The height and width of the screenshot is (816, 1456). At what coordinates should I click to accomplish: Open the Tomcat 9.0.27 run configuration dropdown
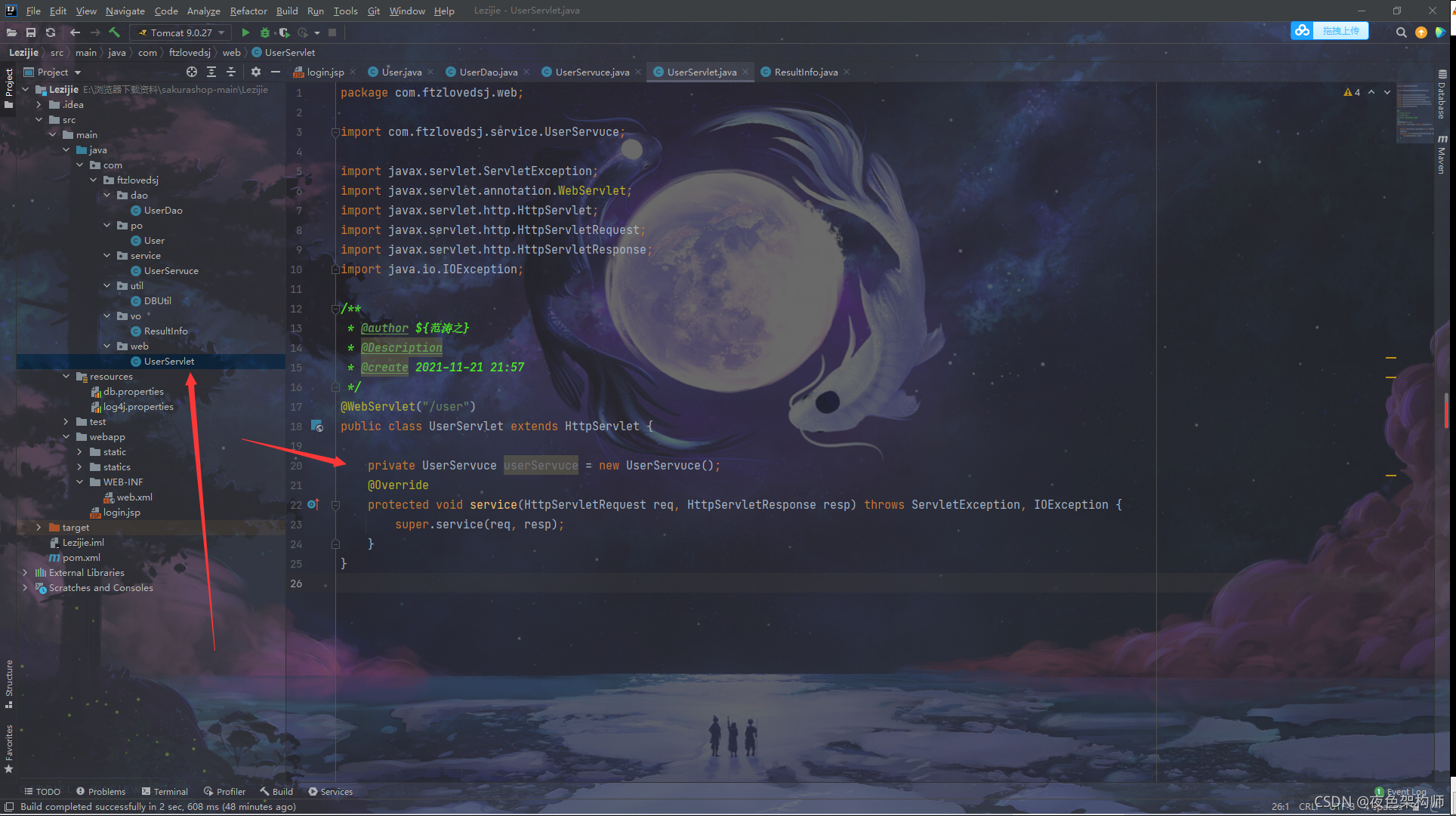coord(181,32)
